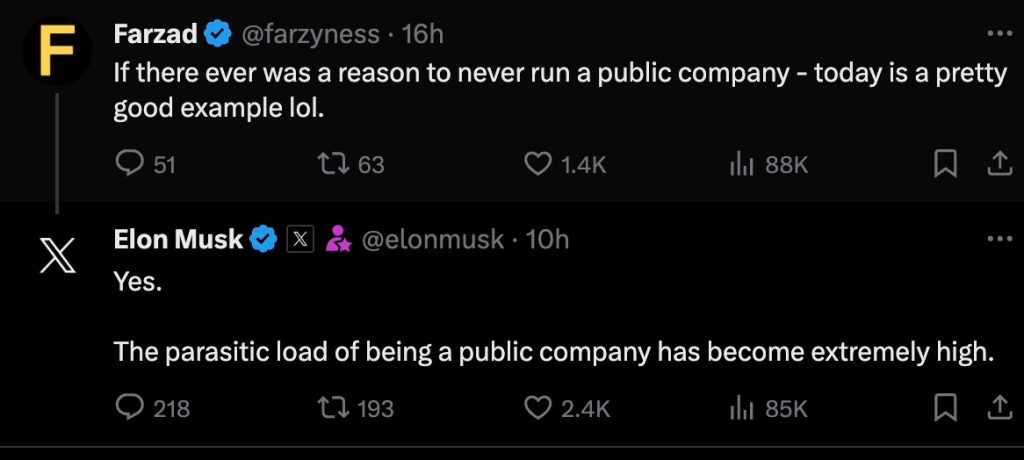Repost Farzad's tweet
Image resolution: width=1024 pixels, height=460 pixels.
(x=330, y=164)
